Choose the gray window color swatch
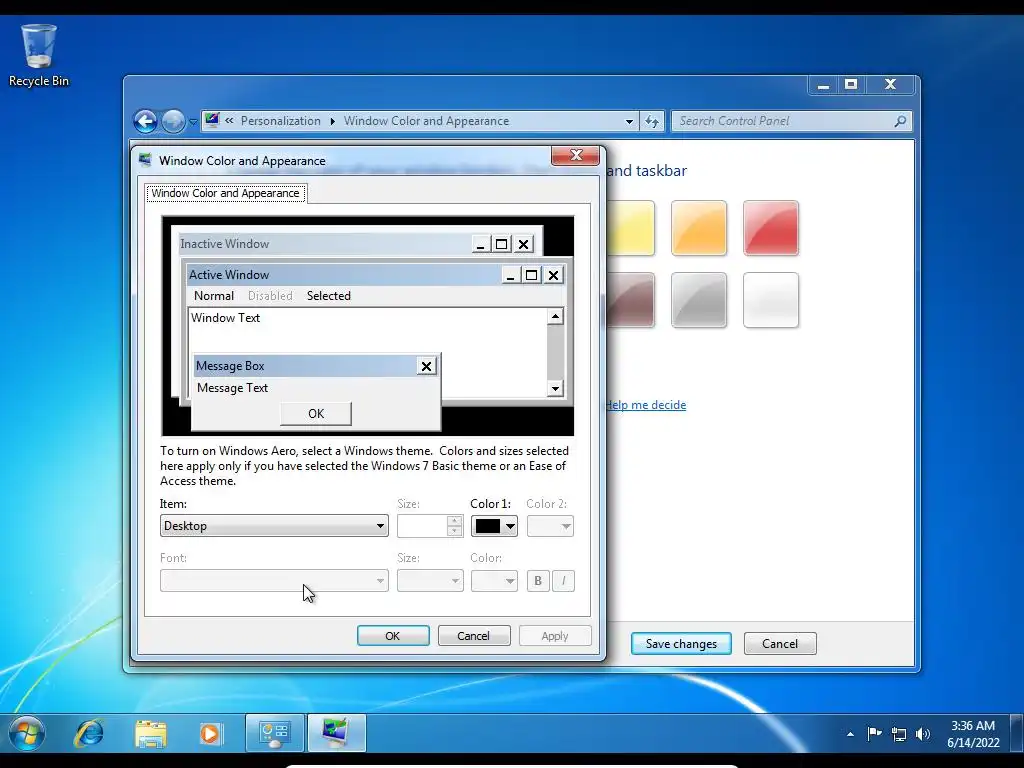 point(699,300)
